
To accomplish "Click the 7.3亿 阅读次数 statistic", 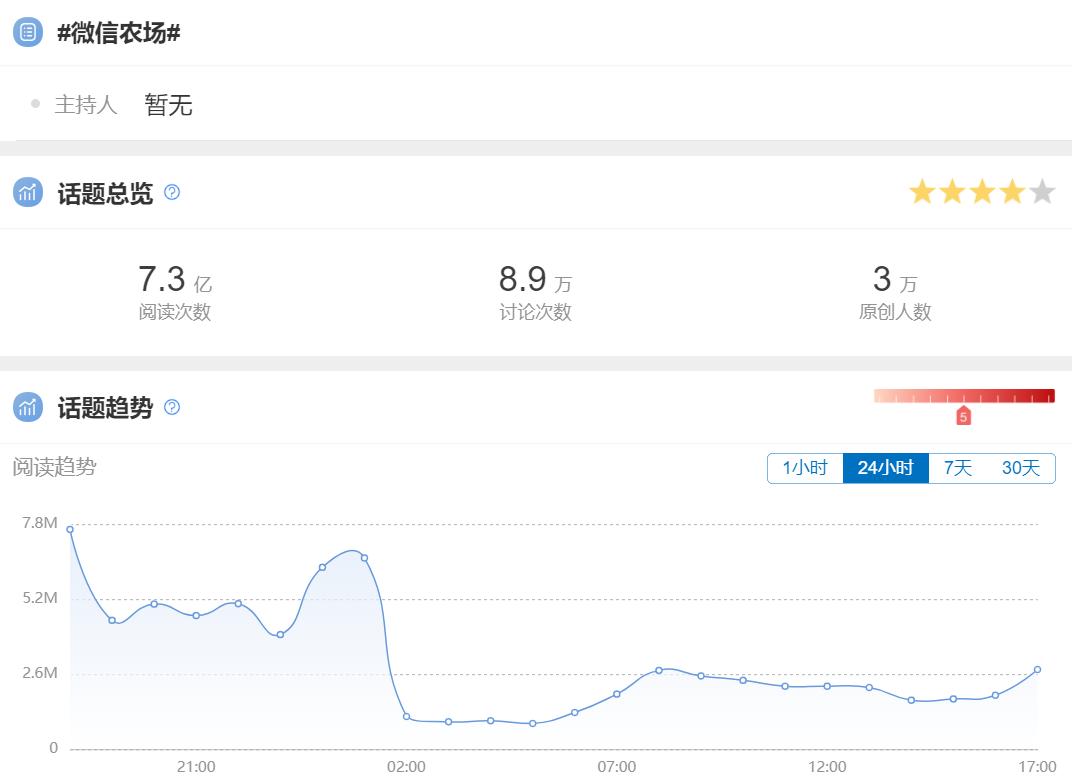I will [x=175, y=290].
